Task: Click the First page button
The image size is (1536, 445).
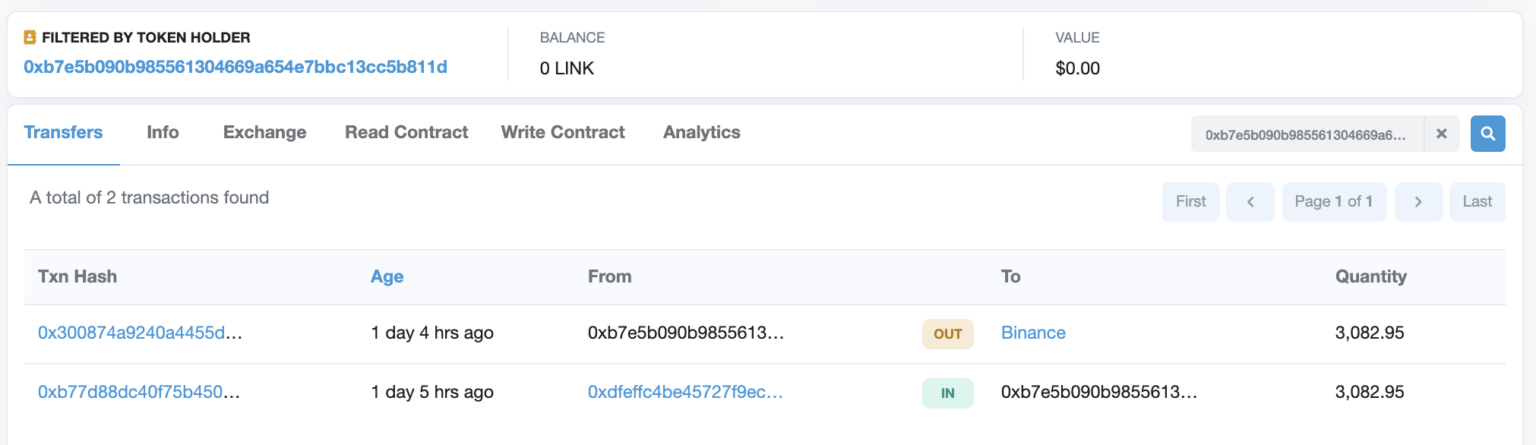Action: [1190, 201]
